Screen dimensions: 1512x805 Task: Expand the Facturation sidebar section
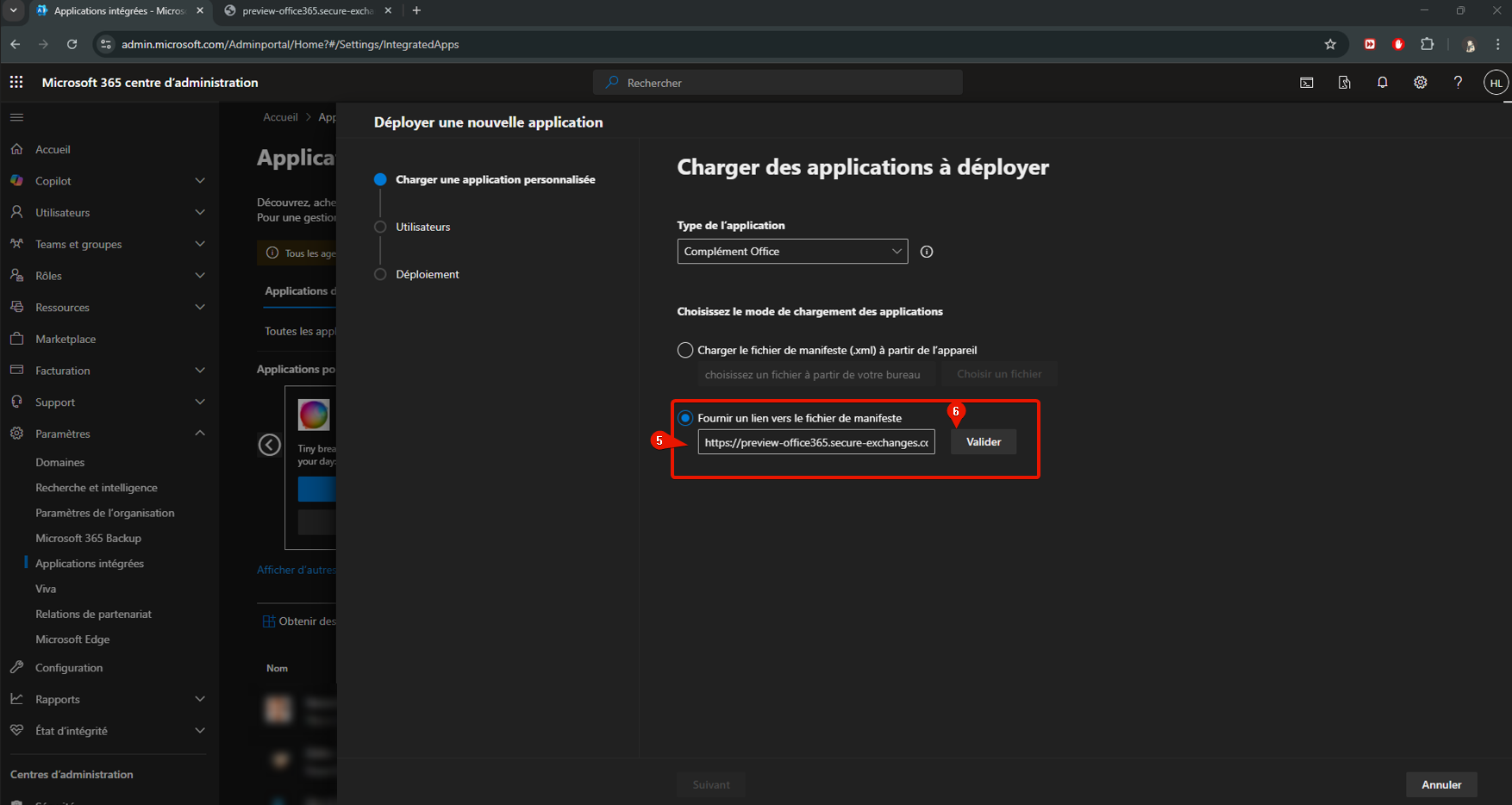(200, 371)
